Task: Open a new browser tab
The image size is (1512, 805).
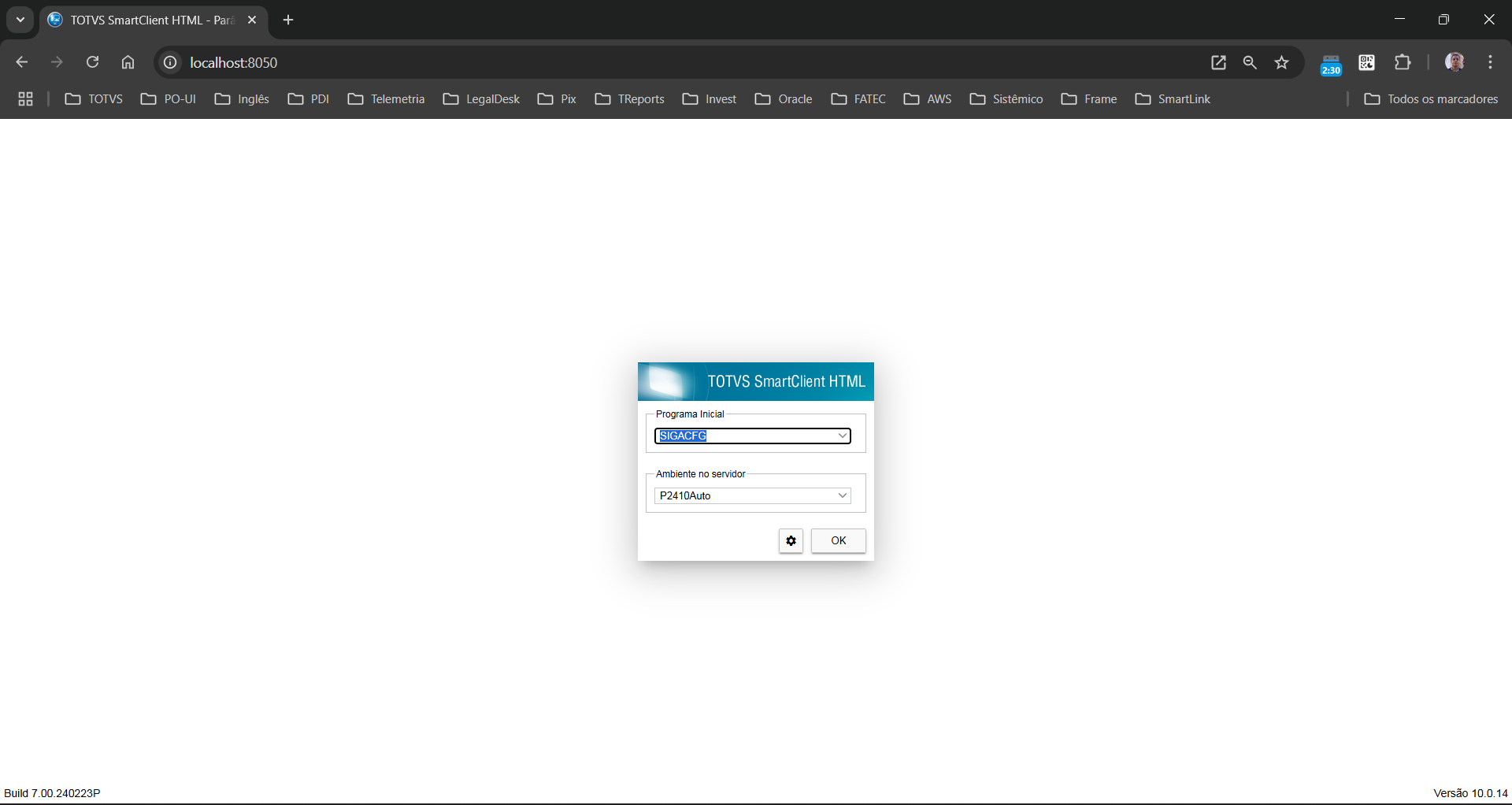Action: 288,20
